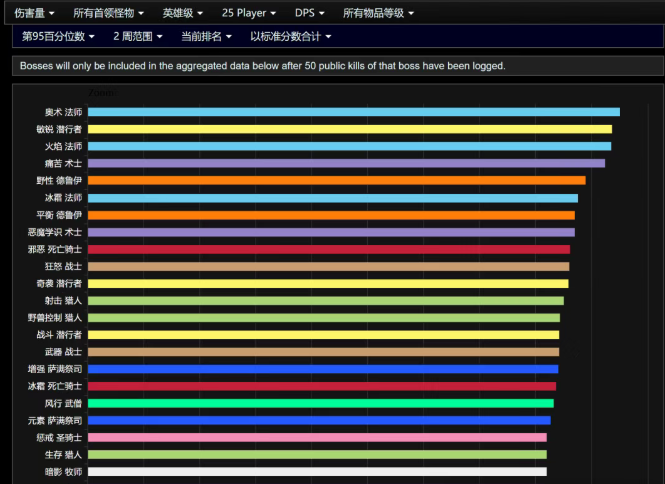Open the 25 Player size dropdown

coord(250,13)
